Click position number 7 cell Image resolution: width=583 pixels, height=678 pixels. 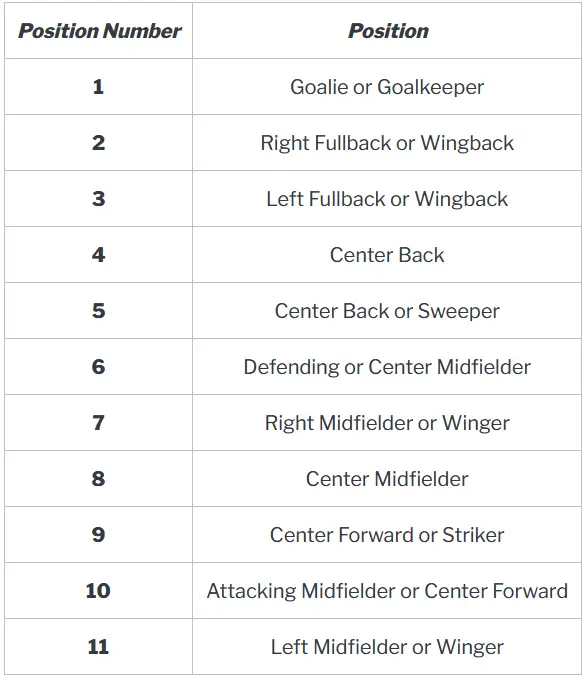pos(99,422)
